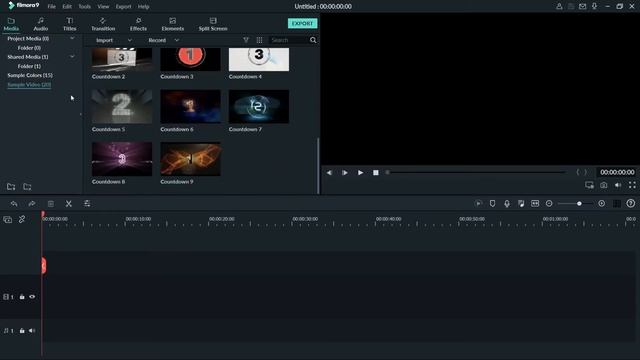640x360 pixels.
Task: Open preview display settings icon
Action: pos(589,185)
